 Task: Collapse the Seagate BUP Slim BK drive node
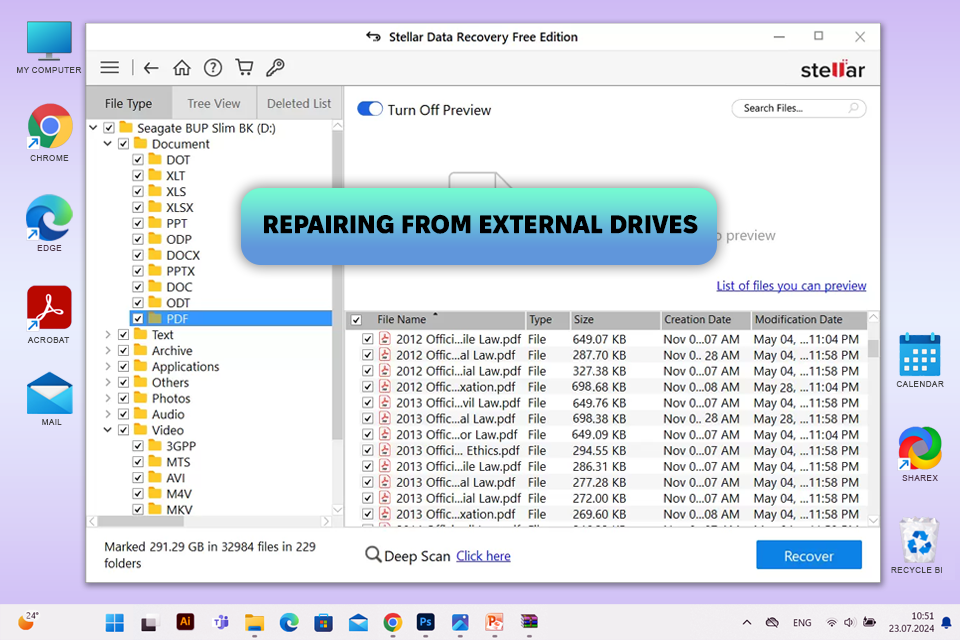point(93,128)
